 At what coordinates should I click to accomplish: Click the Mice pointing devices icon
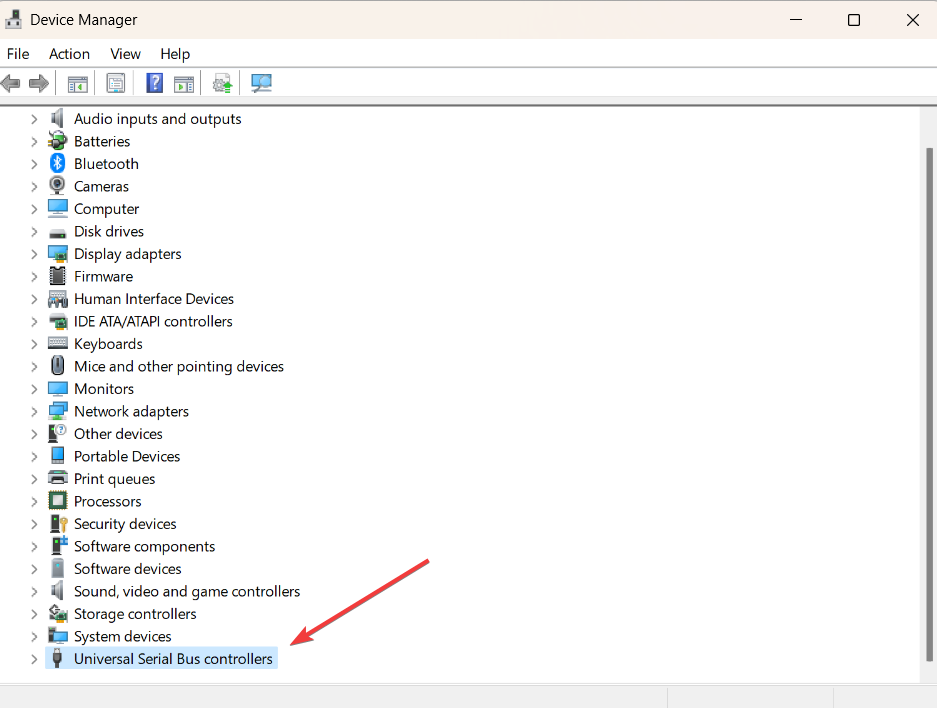click(57, 366)
